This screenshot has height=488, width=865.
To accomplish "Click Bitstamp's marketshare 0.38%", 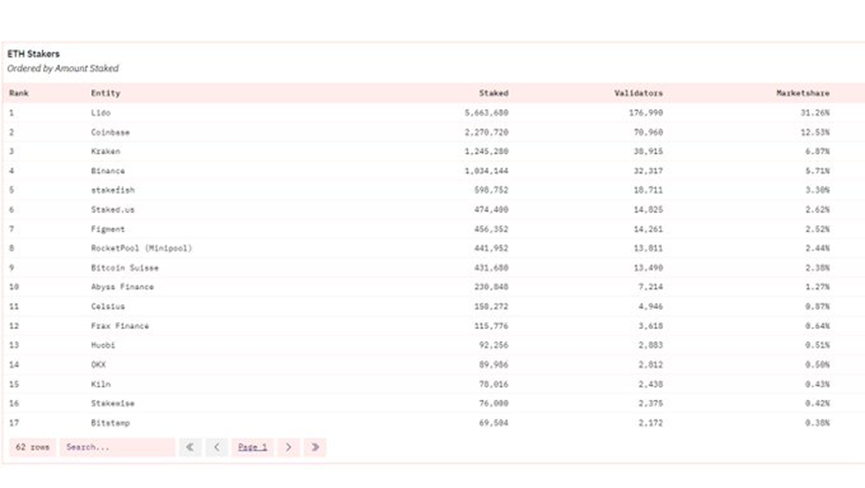I will (x=817, y=423).
